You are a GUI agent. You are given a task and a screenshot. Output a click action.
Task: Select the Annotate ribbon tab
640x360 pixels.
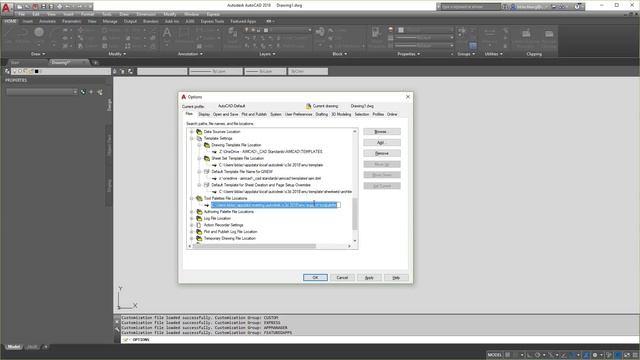pos(47,21)
